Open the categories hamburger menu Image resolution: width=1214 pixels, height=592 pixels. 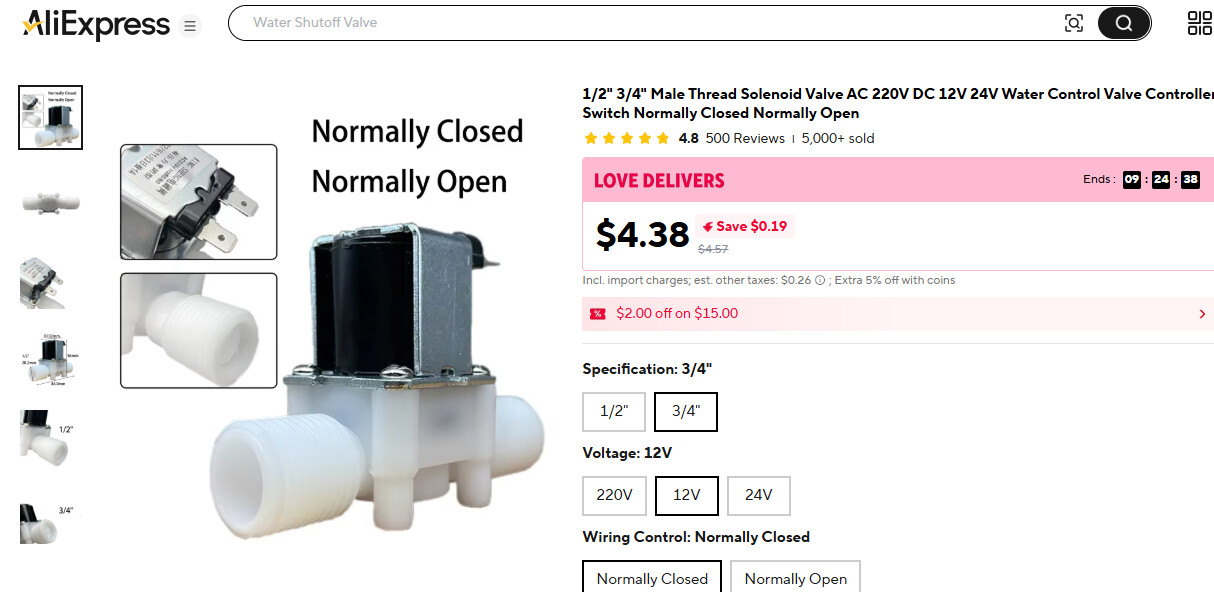click(x=190, y=26)
